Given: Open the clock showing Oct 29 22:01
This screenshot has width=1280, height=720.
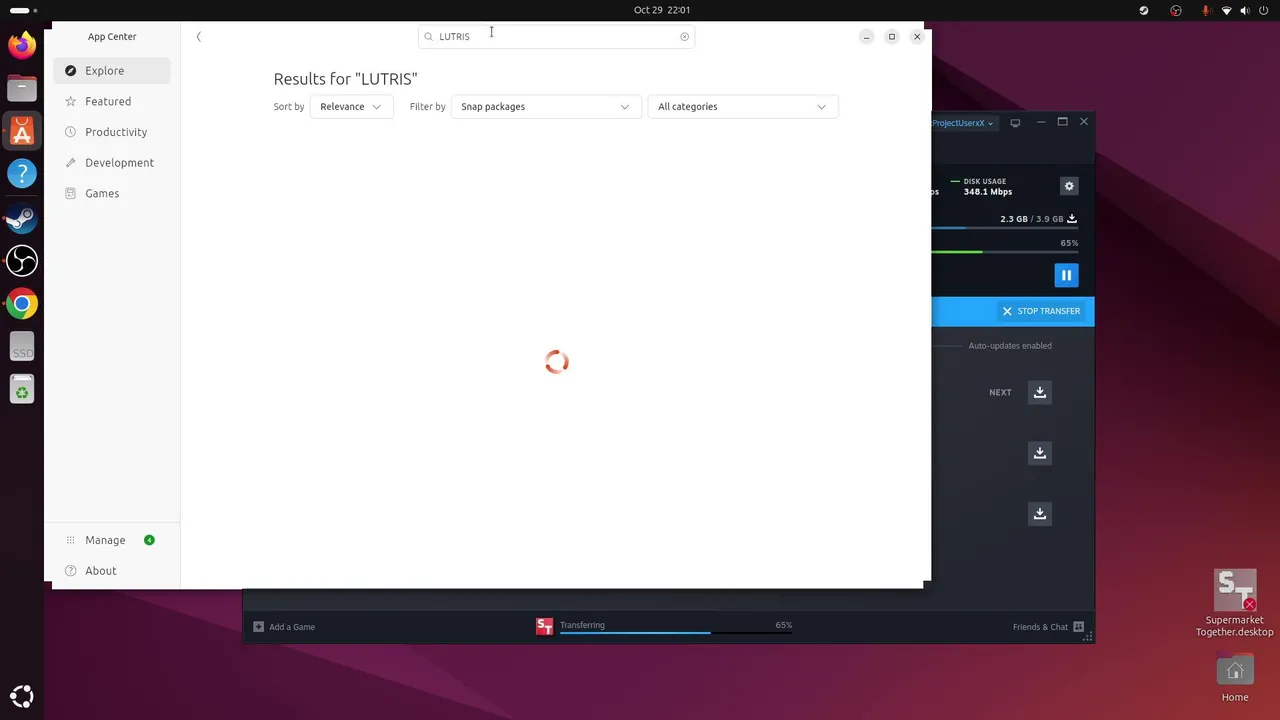Looking at the screenshot, I should click(662, 10).
